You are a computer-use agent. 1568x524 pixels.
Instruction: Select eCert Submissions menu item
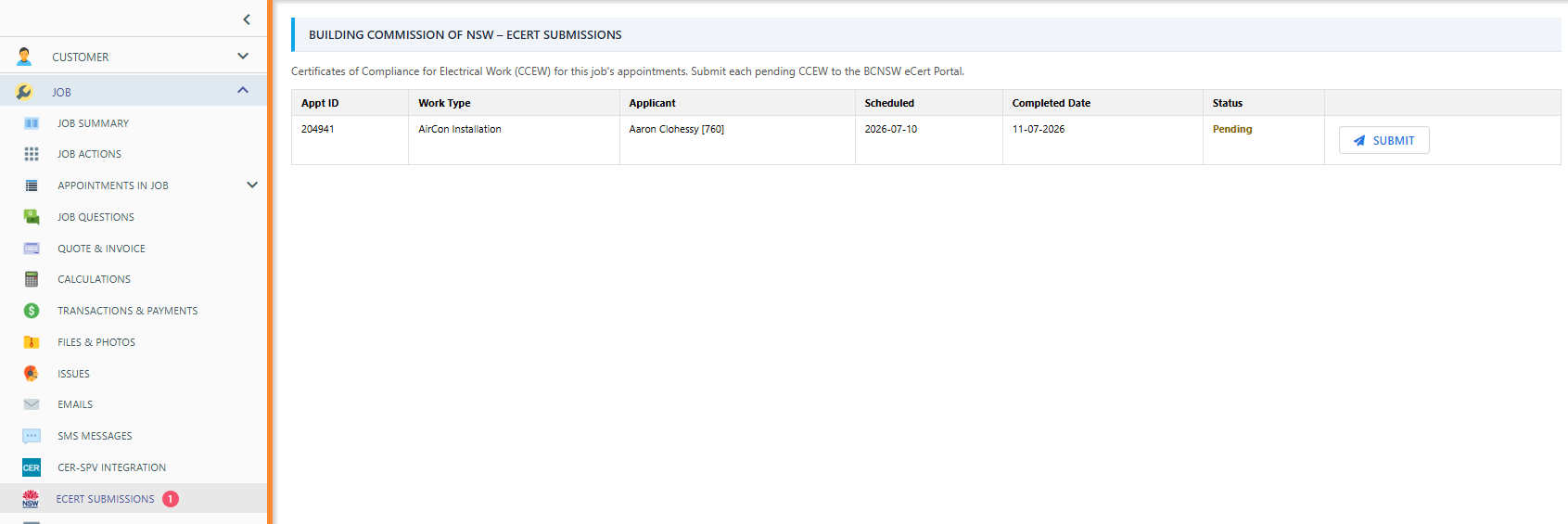pyautogui.click(x=134, y=499)
